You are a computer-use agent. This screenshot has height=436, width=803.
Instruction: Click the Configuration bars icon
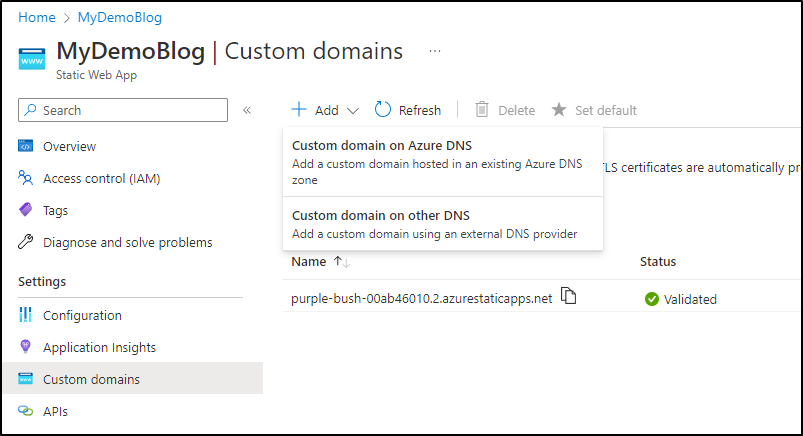(25, 315)
